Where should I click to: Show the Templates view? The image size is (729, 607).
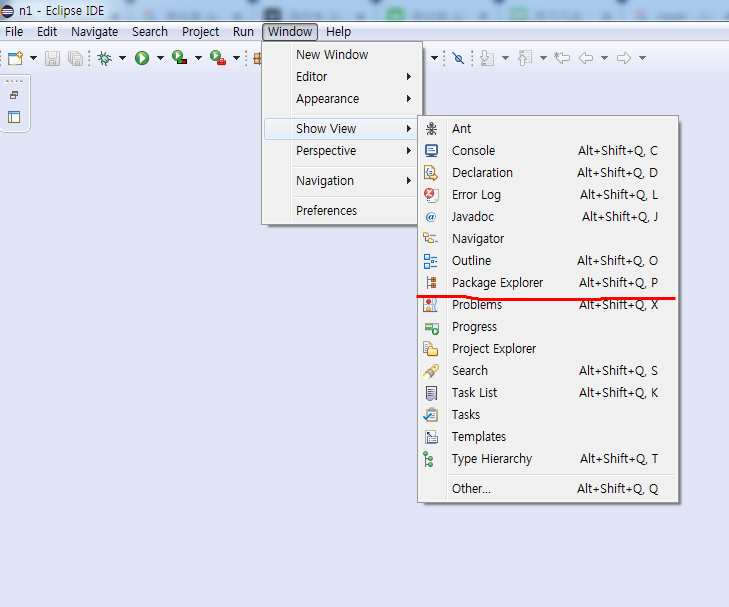coord(548,436)
